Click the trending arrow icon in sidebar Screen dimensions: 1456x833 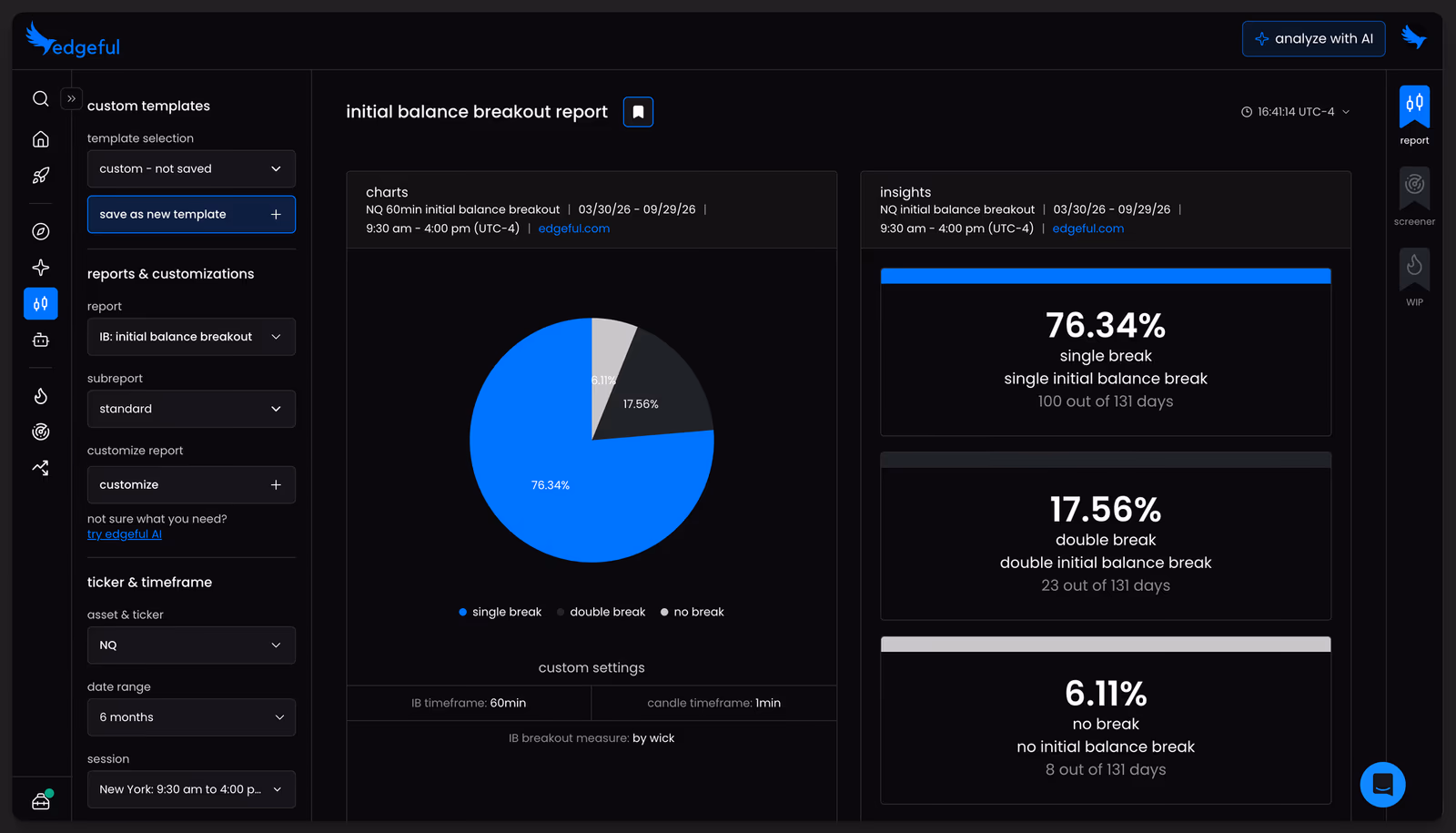(x=41, y=468)
